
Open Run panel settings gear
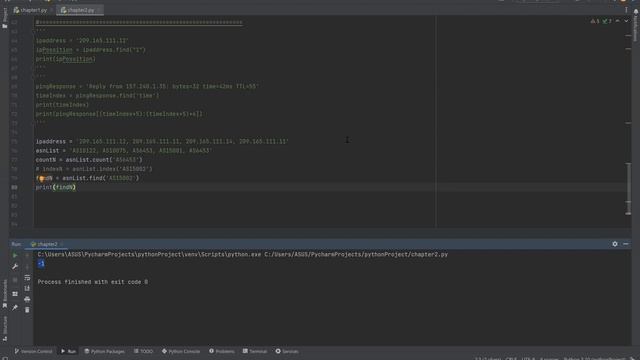coord(615,244)
